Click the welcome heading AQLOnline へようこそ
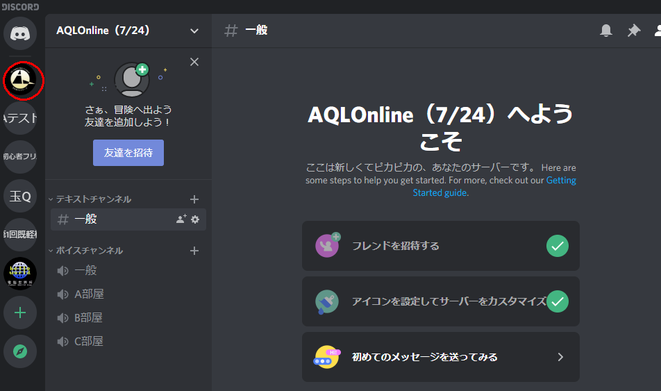The height and width of the screenshot is (391, 661). [x=441, y=127]
